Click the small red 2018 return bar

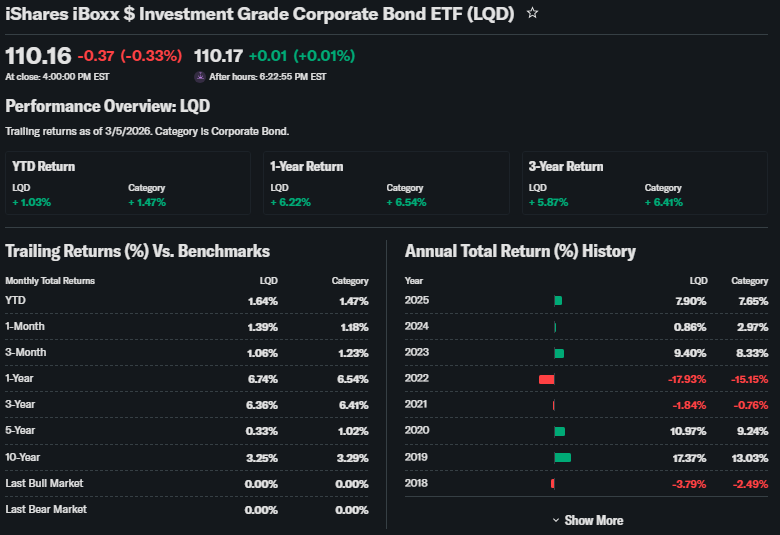pyautogui.click(x=552, y=484)
